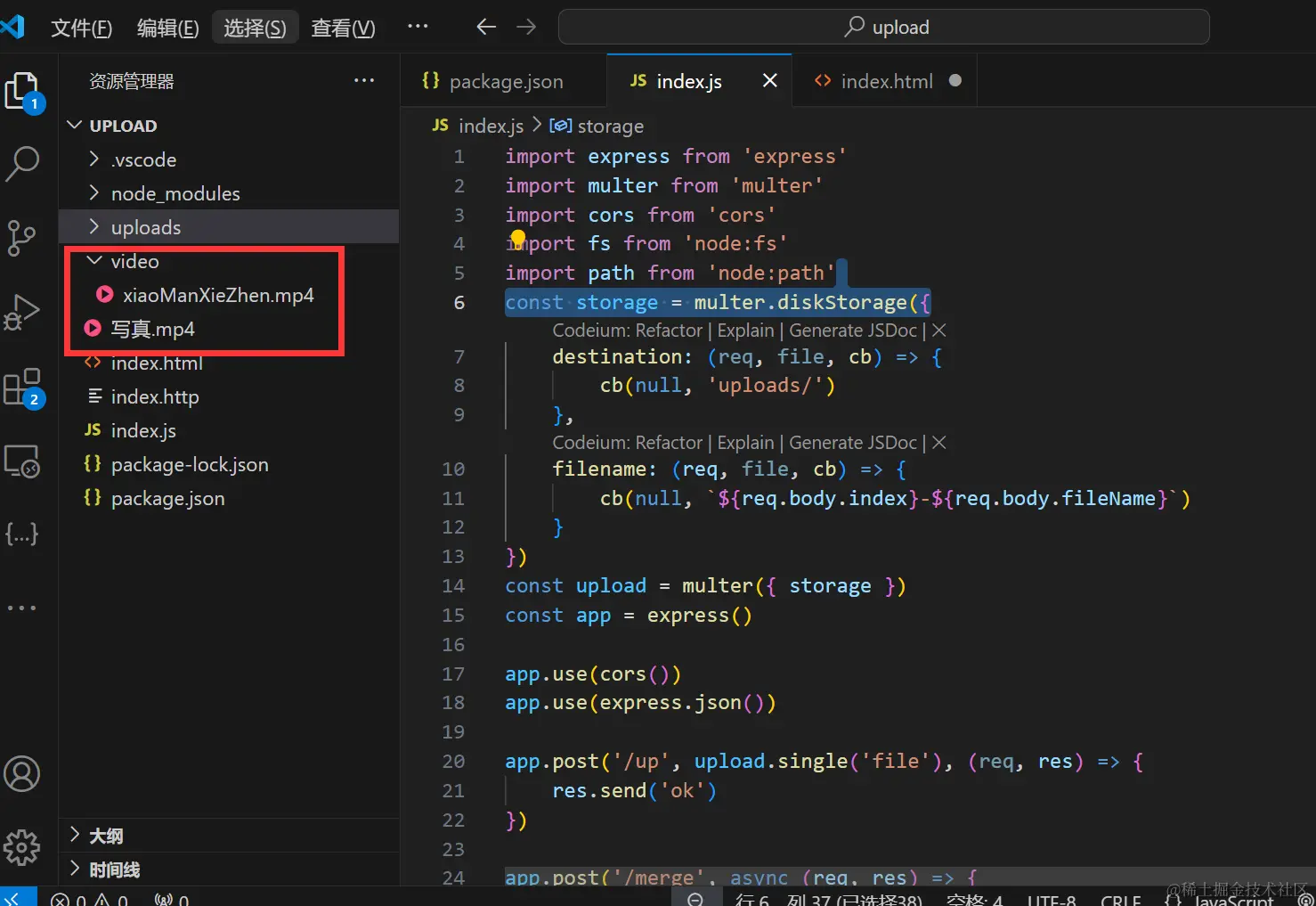This screenshot has width=1316, height=906.
Task: Expand the 时间线 timeline section
Action: [229, 869]
